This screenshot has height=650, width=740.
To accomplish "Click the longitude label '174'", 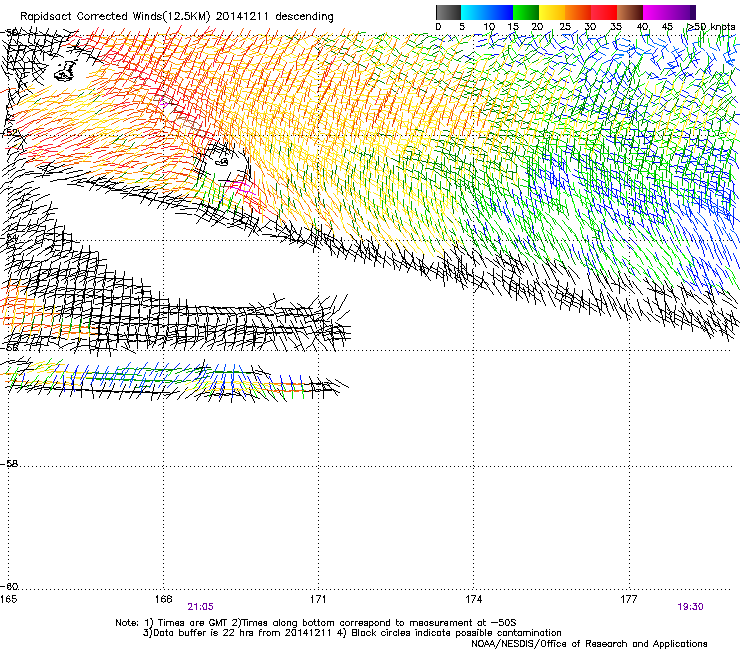I will pos(473,599).
